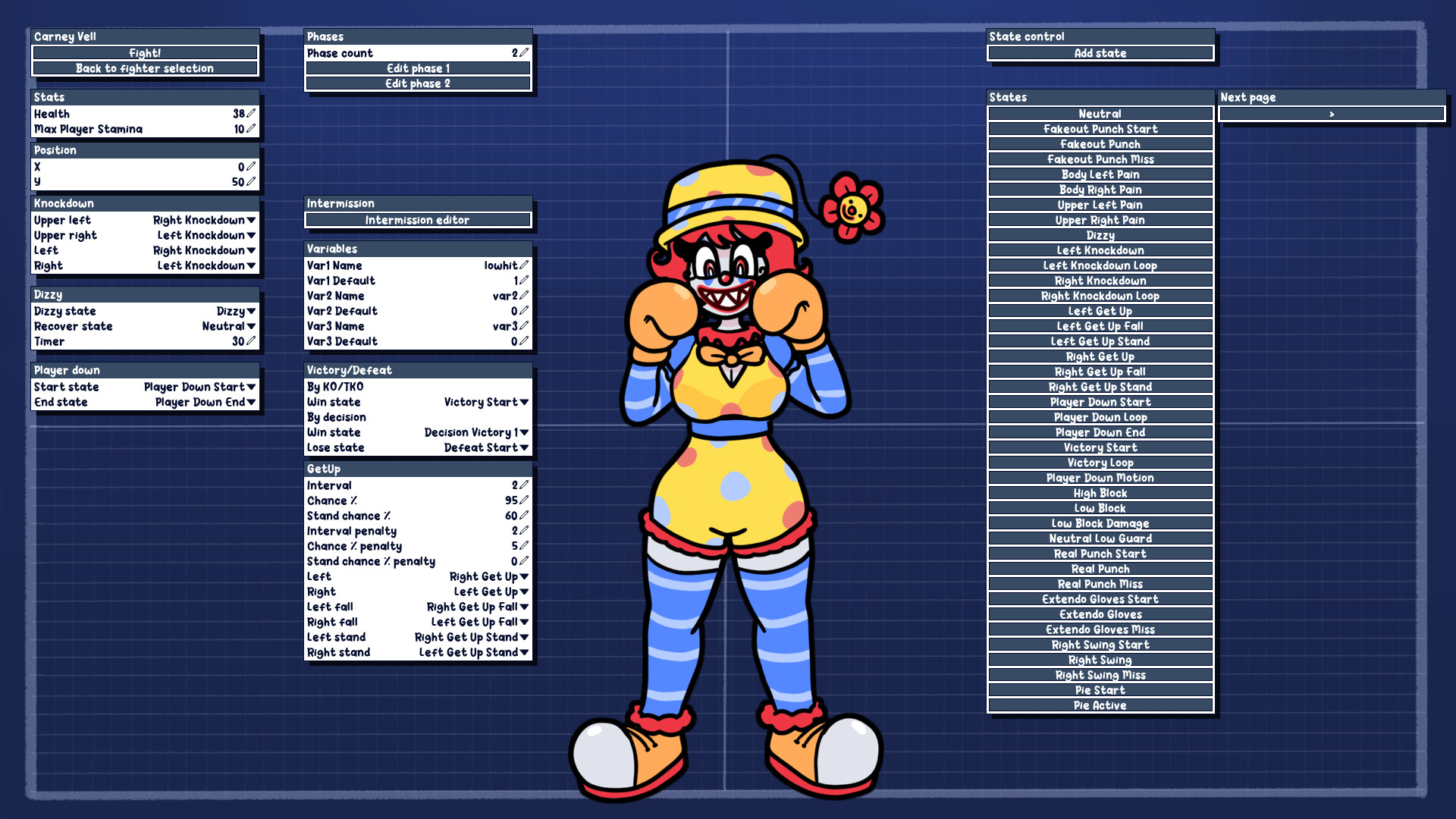Expand the Dizzy state dropdown
Viewport: 1456px width, 819px height.
point(251,311)
